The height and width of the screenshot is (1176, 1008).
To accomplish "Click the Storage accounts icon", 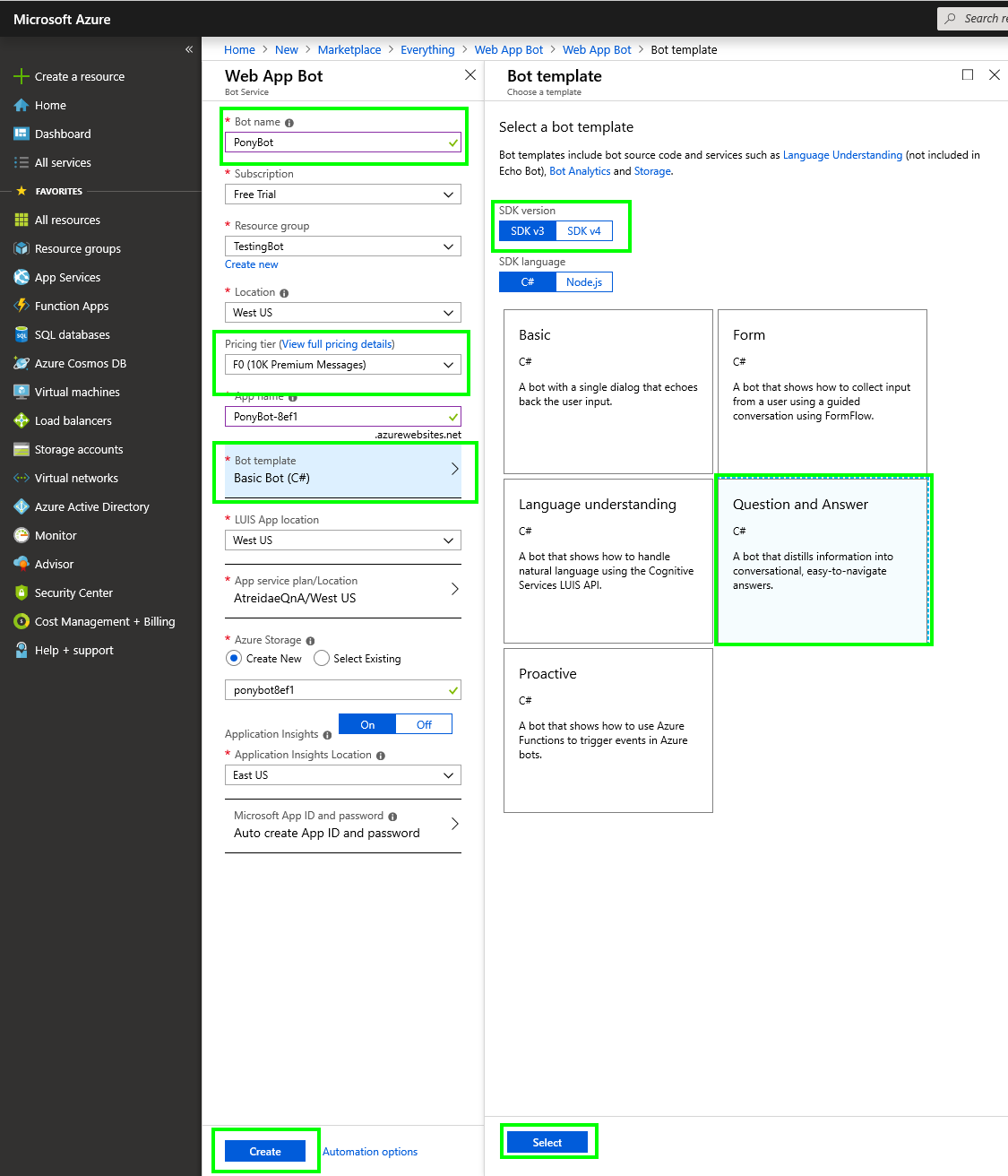I will click(x=22, y=449).
